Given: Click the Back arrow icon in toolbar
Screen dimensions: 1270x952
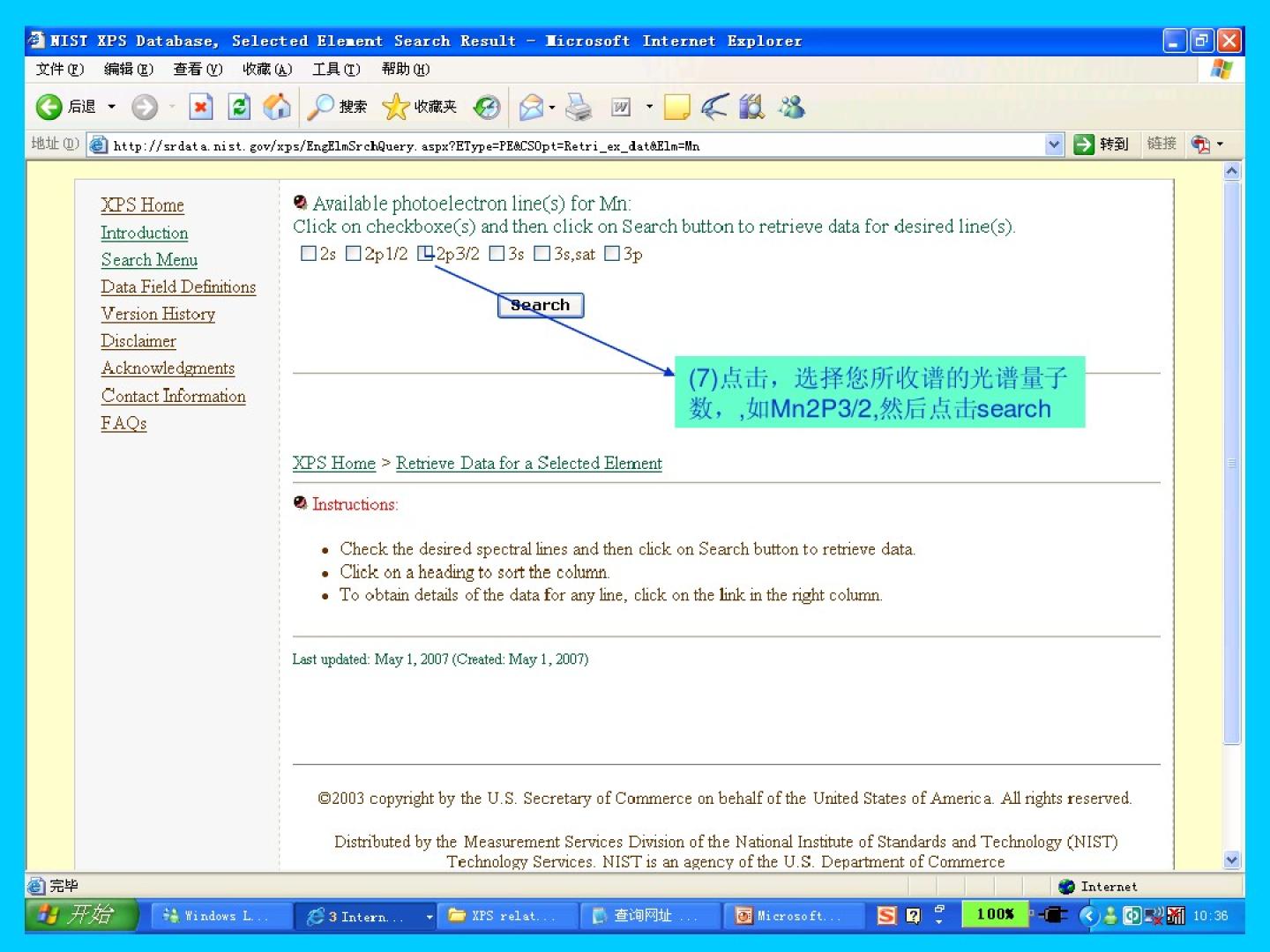Looking at the screenshot, I should [49, 108].
